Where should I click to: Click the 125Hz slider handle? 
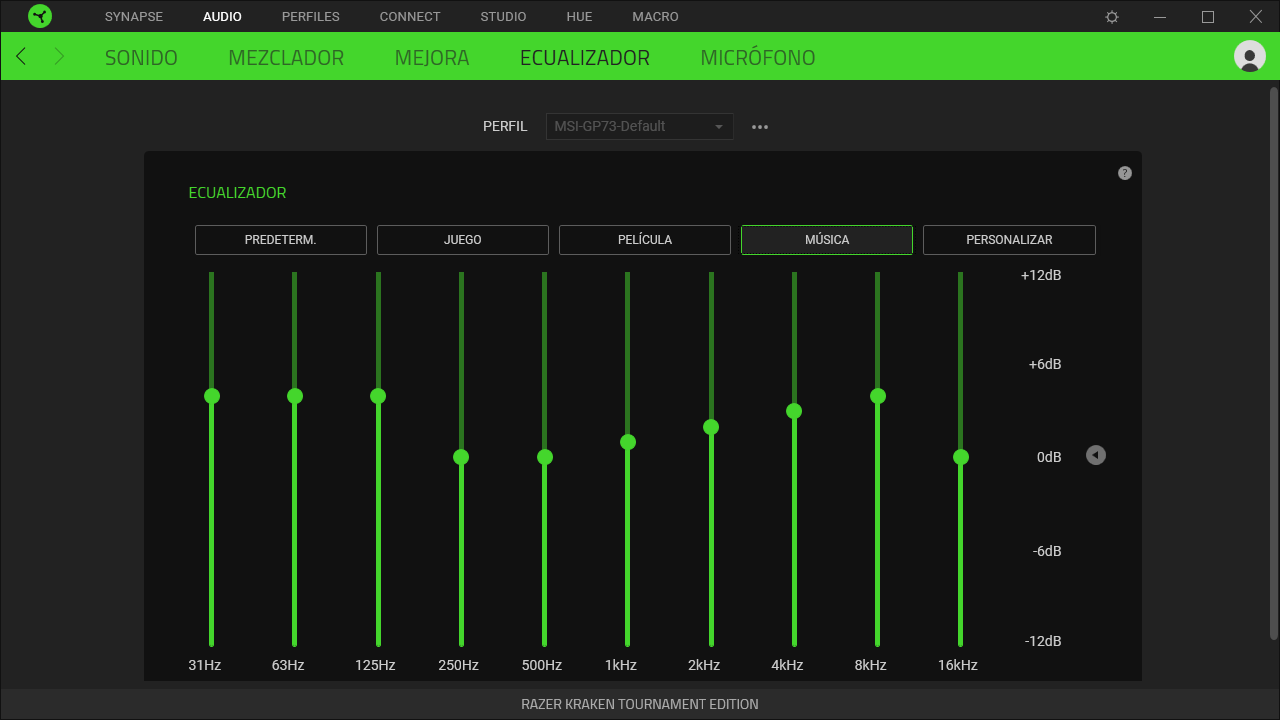pos(378,396)
